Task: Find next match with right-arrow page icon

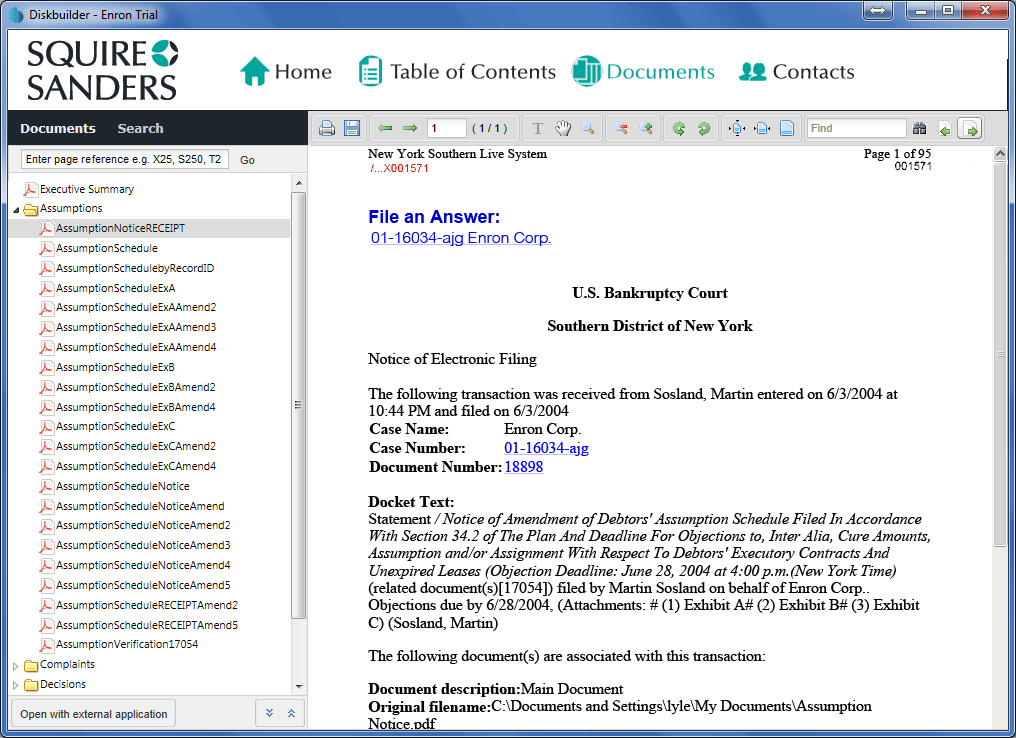Action: click(x=971, y=129)
